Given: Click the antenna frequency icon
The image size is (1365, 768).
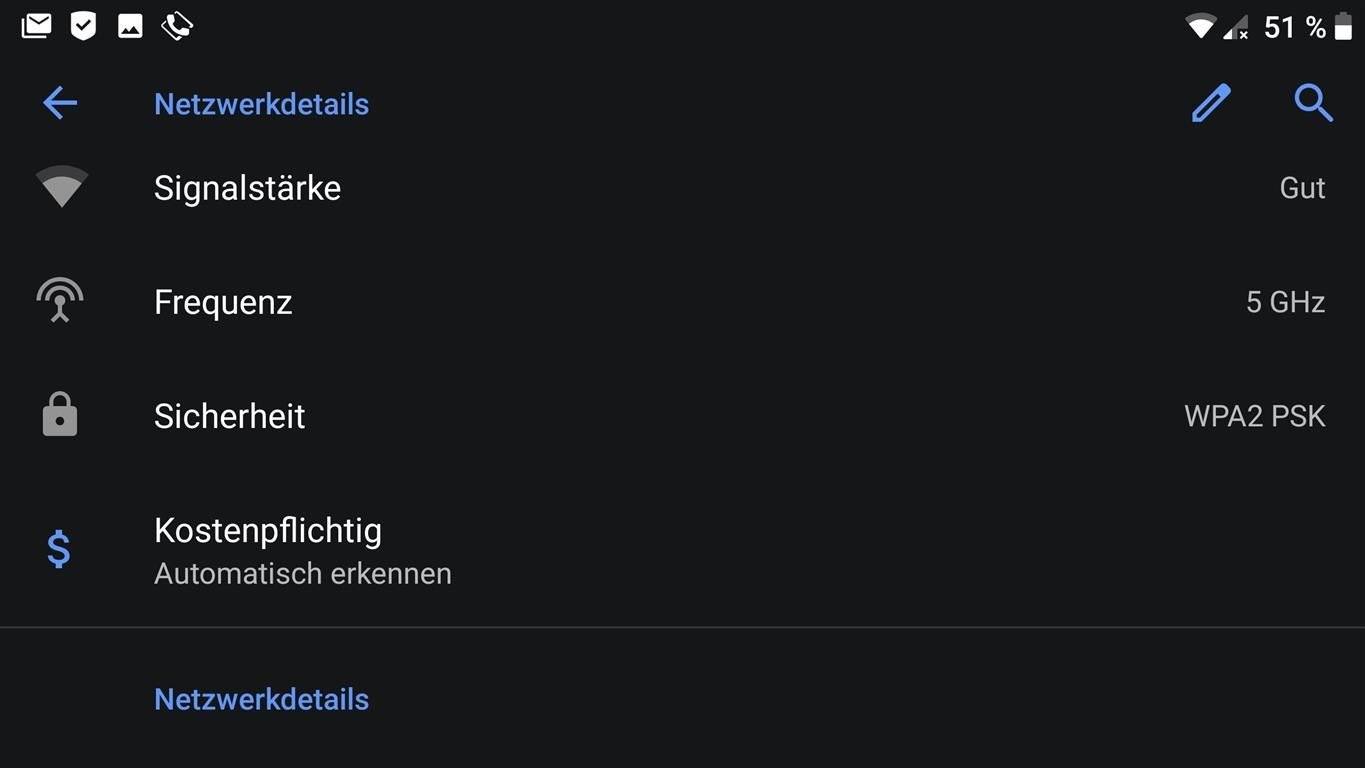Looking at the screenshot, I should [x=60, y=300].
